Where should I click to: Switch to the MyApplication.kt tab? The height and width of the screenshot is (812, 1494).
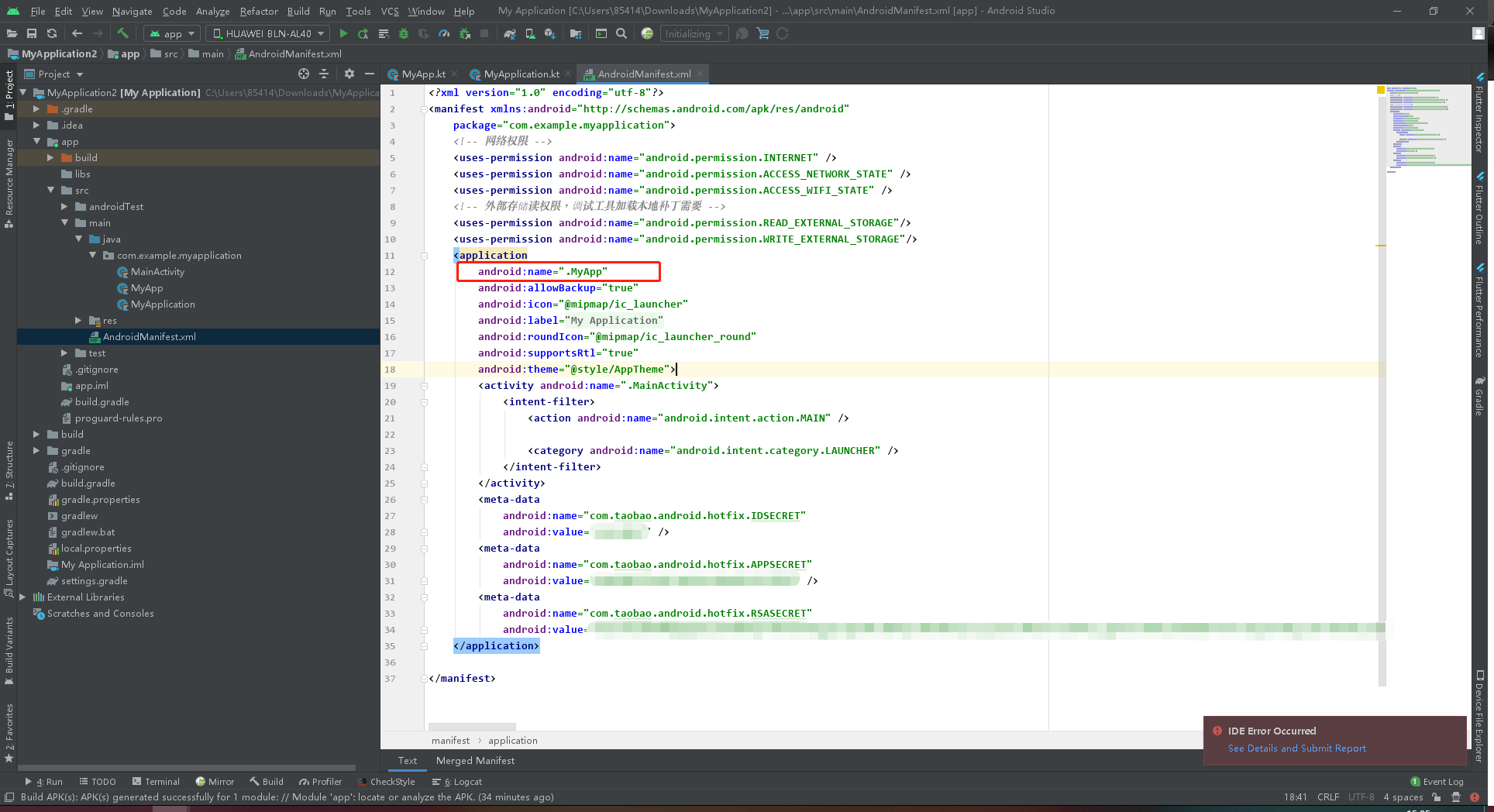(521, 74)
